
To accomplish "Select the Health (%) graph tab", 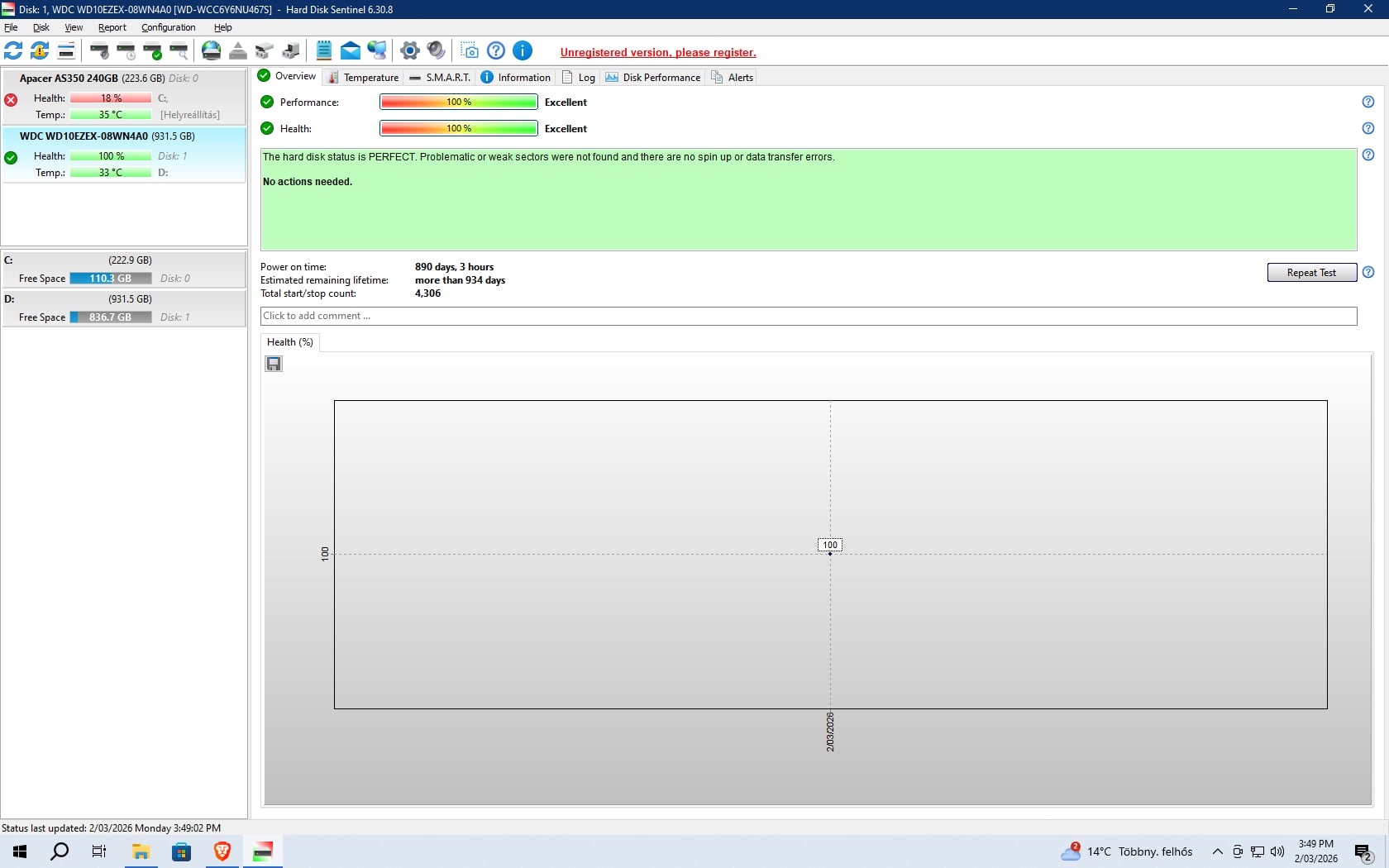I will coord(290,342).
